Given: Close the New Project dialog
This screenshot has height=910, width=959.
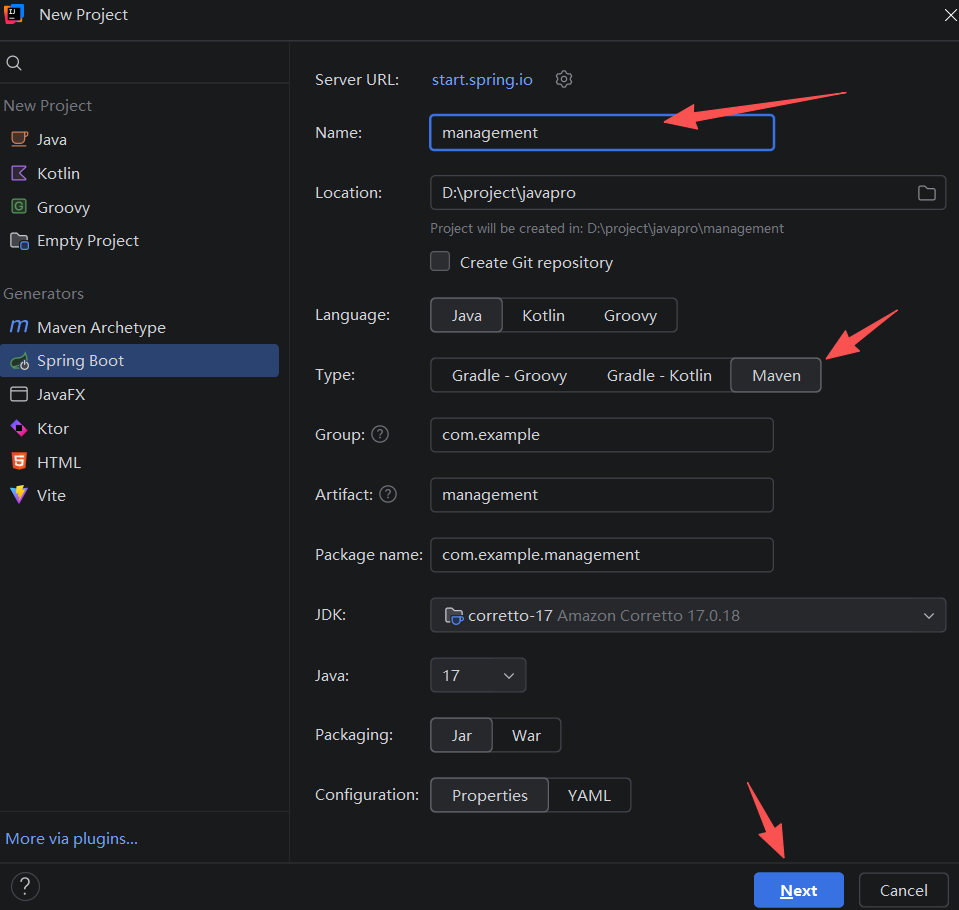Looking at the screenshot, I should click(x=949, y=15).
